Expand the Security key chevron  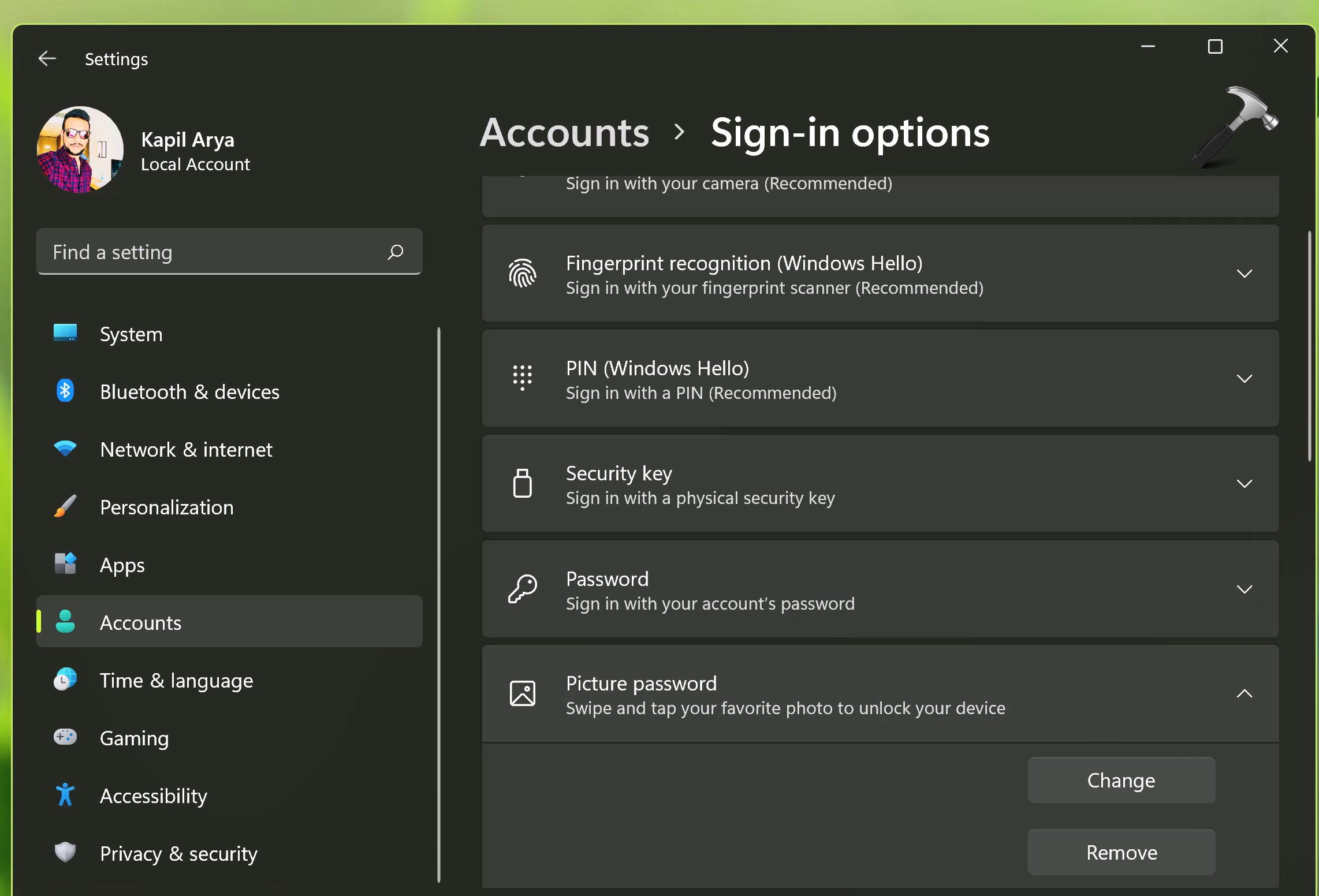pos(1244,484)
